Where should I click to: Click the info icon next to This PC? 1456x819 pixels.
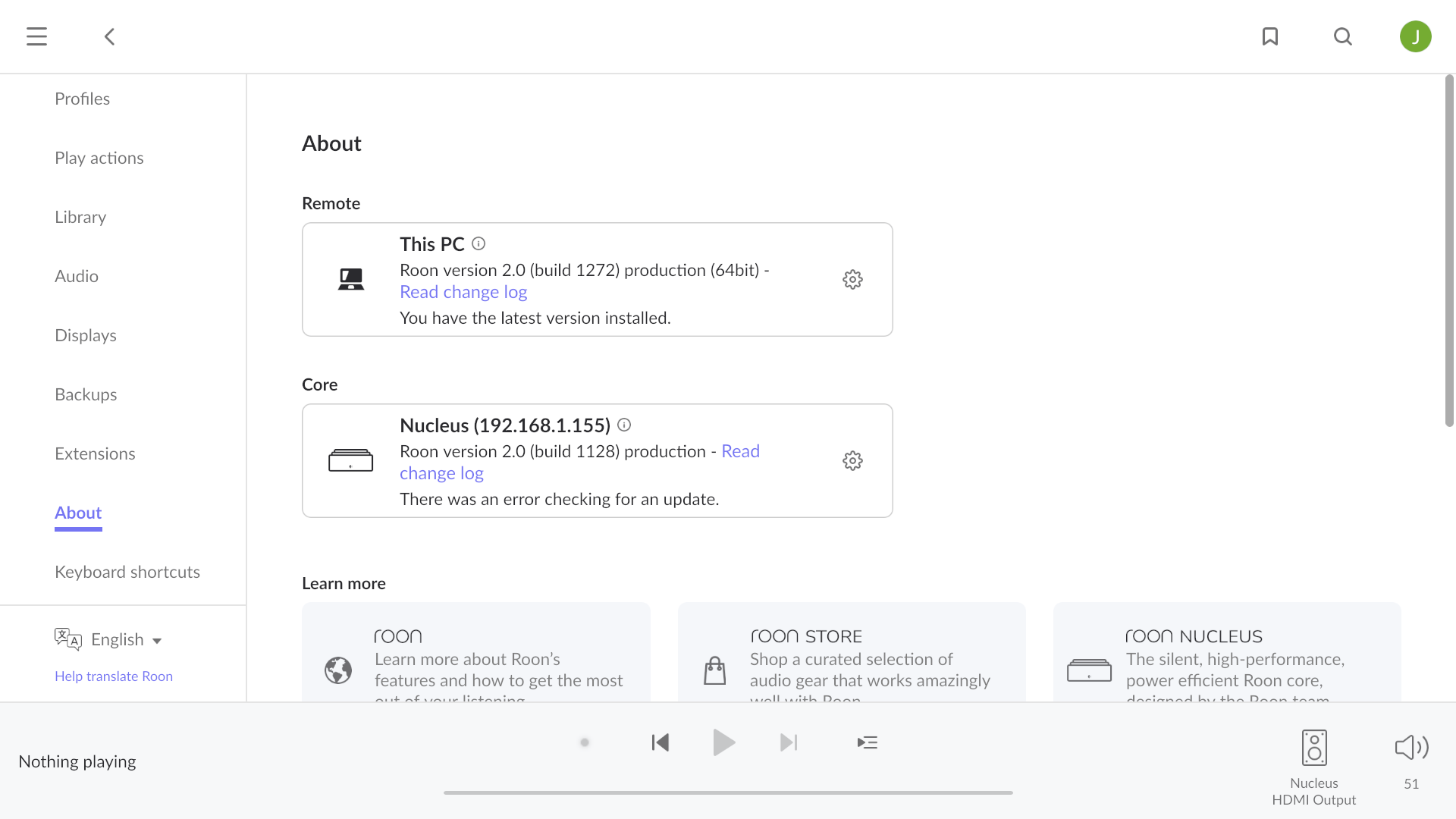point(478,243)
